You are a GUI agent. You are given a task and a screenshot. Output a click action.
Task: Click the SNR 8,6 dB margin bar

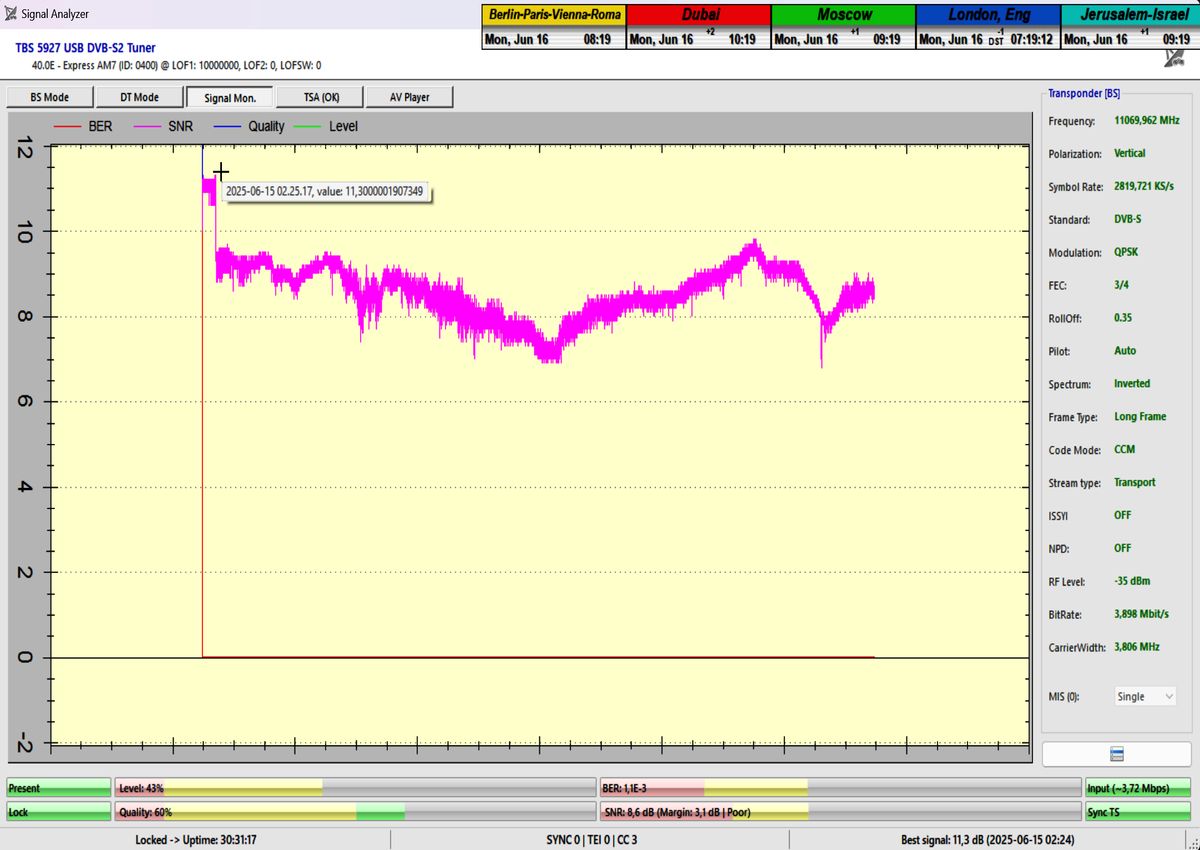tap(838, 812)
